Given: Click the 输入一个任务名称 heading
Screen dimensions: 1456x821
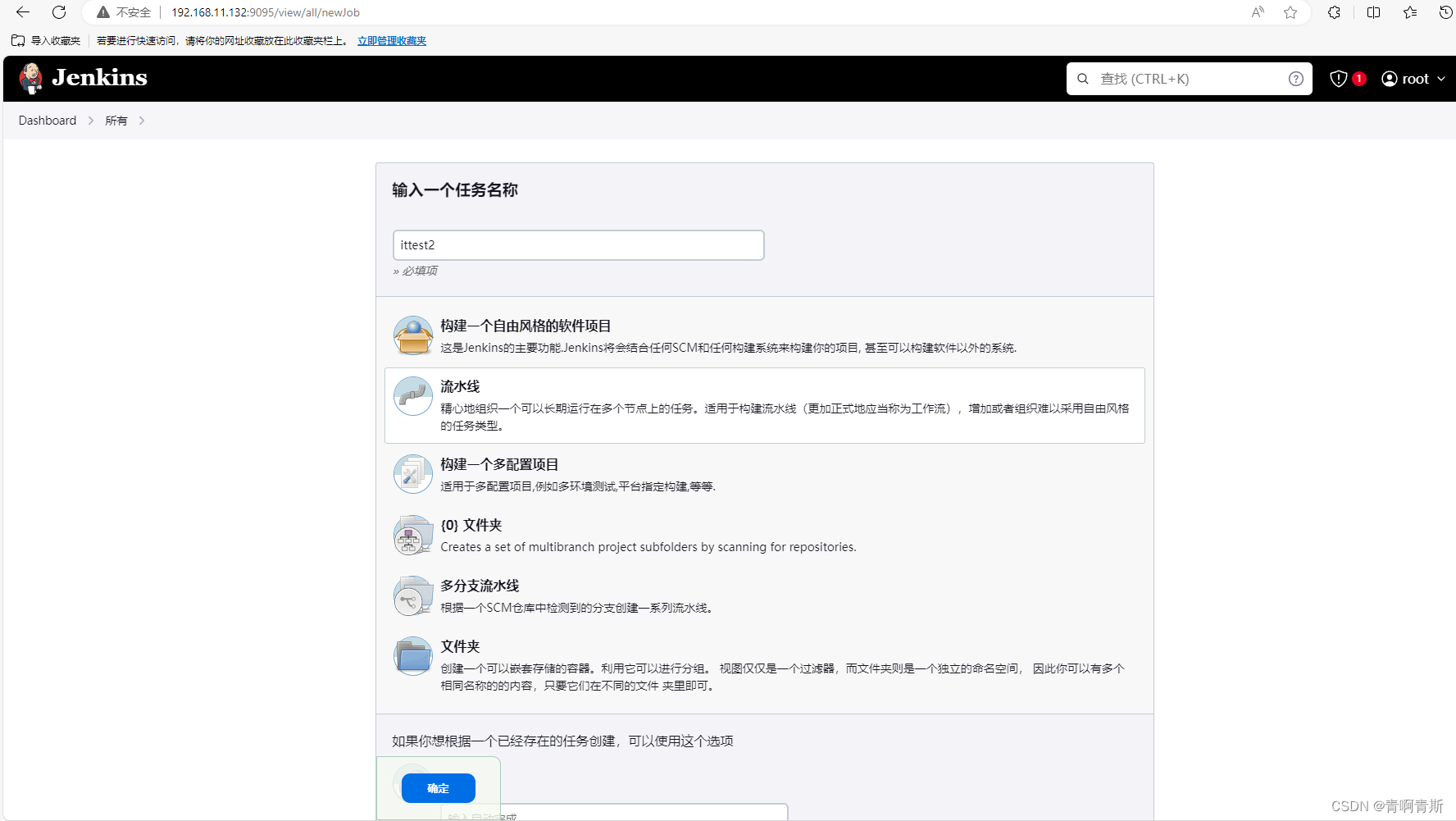Looking at the screenshot, I should 455,190.
